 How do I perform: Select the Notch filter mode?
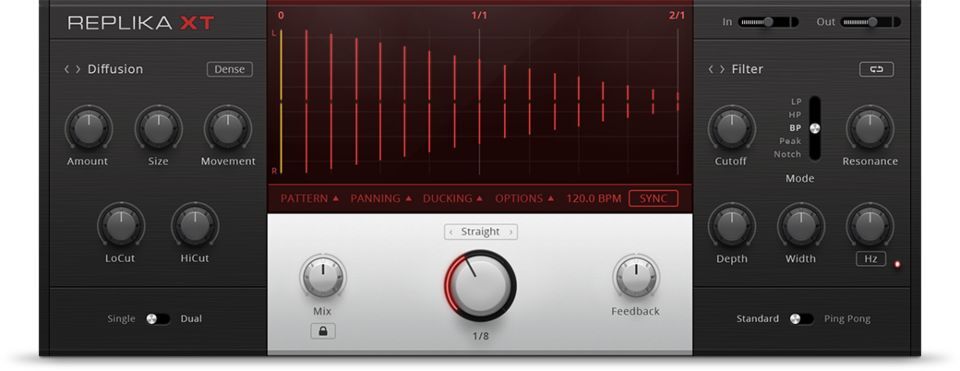point(787,154)
